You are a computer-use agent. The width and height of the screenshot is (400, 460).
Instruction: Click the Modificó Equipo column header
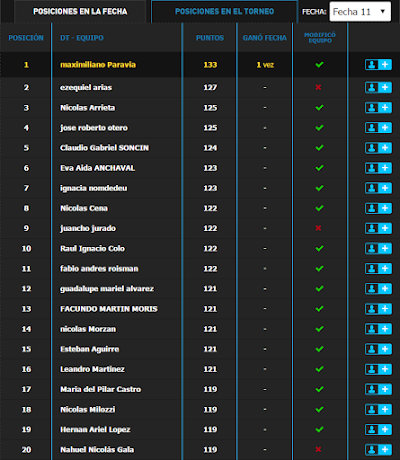pos(320,38)
